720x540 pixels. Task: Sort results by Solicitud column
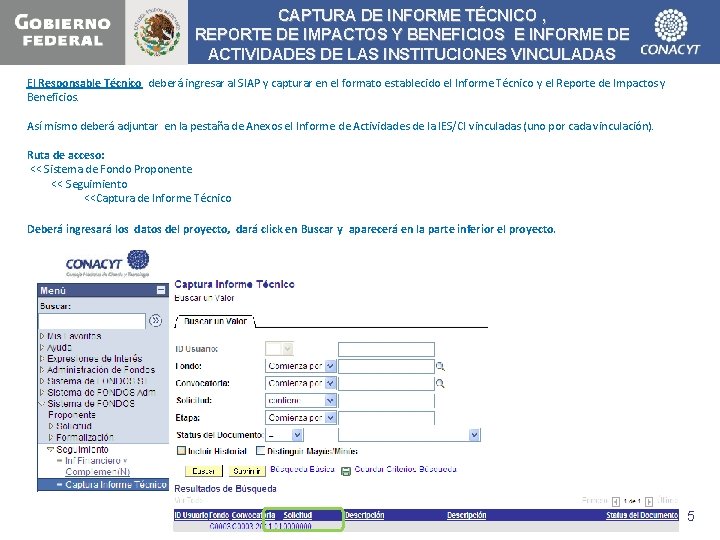tap(298, 515)
